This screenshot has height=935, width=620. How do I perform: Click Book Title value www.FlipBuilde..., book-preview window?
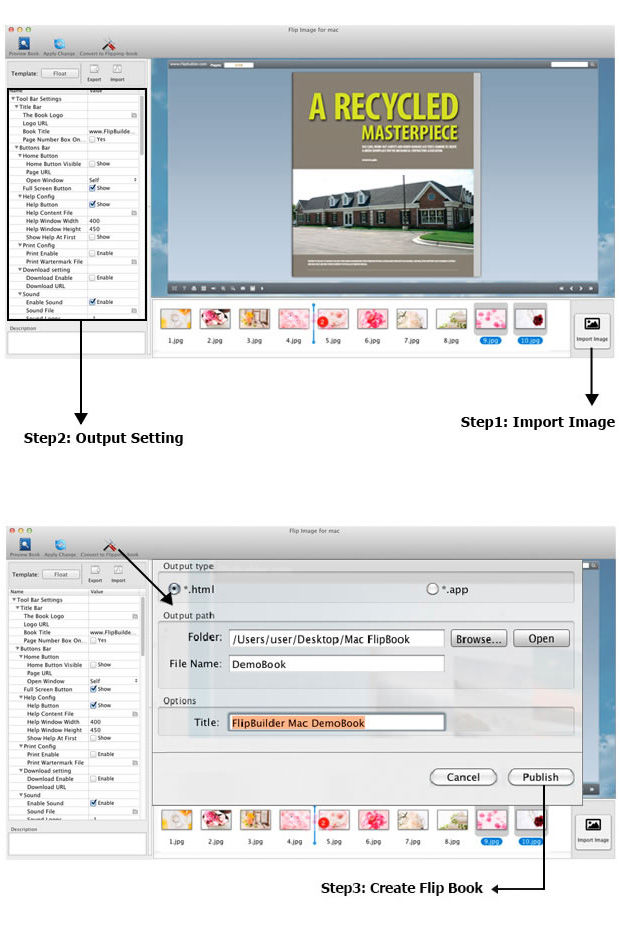(113, 131)
